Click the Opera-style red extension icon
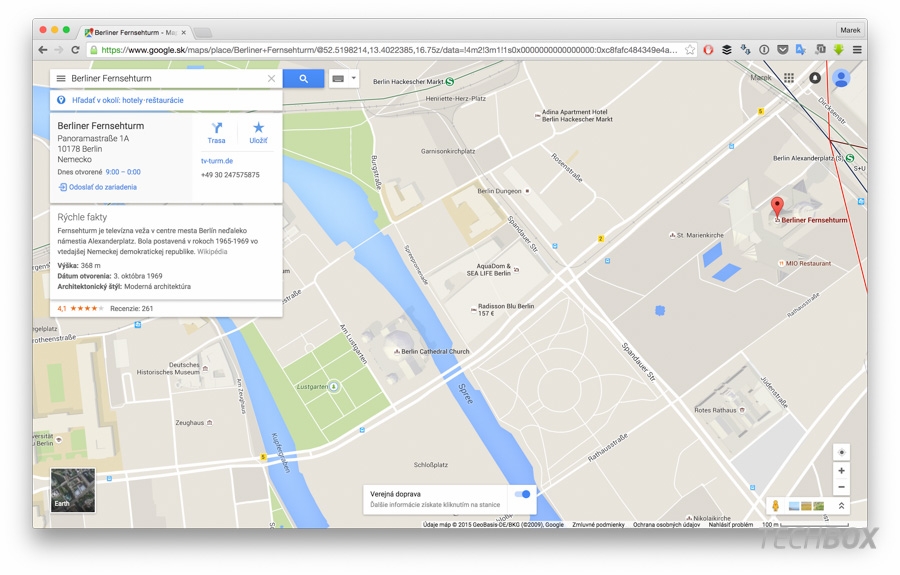This screenshot has width=900, height=575. 708,50
